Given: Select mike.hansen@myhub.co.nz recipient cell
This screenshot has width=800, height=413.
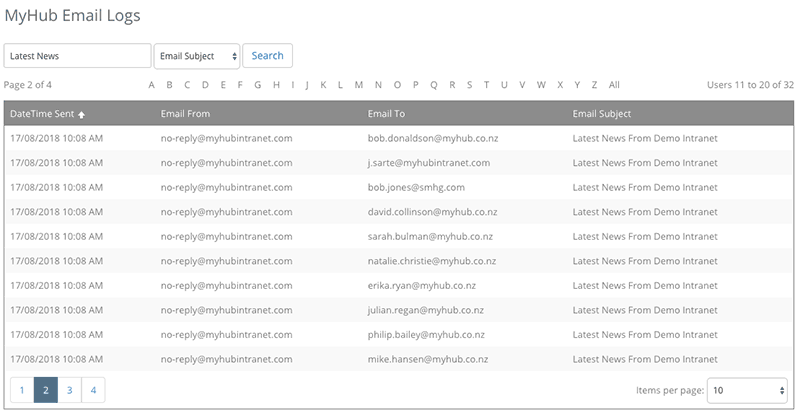Looking at the screenshot, I should [428, 359].
